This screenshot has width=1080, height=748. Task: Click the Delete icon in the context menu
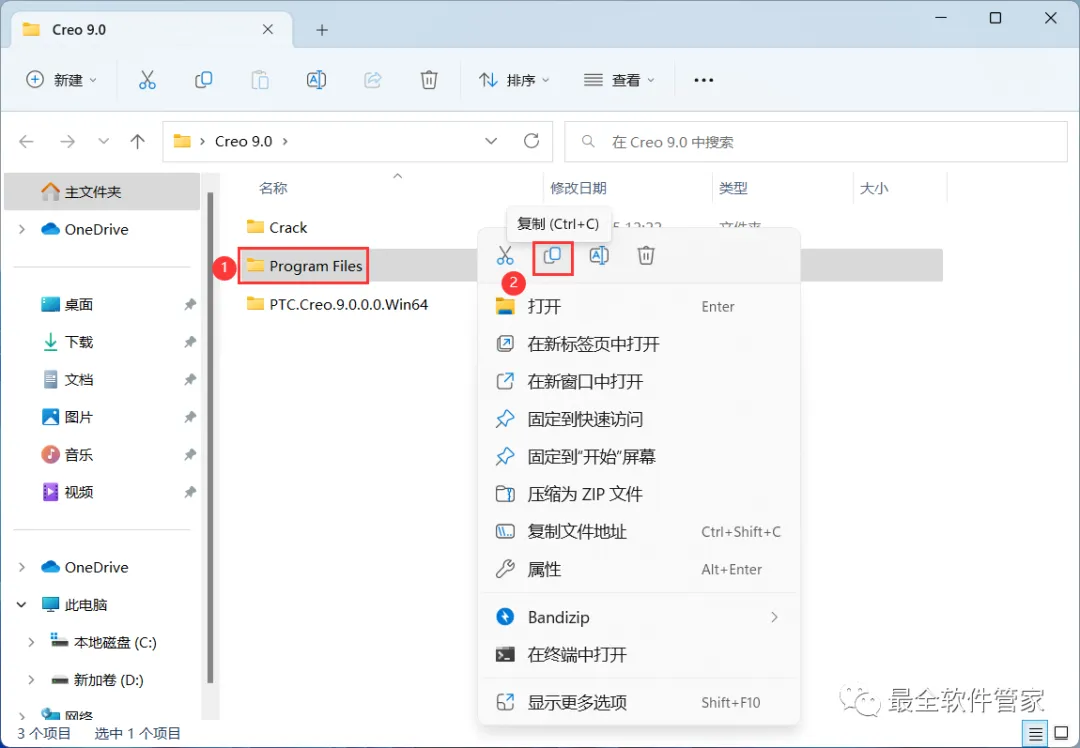[x=645, y=256]
